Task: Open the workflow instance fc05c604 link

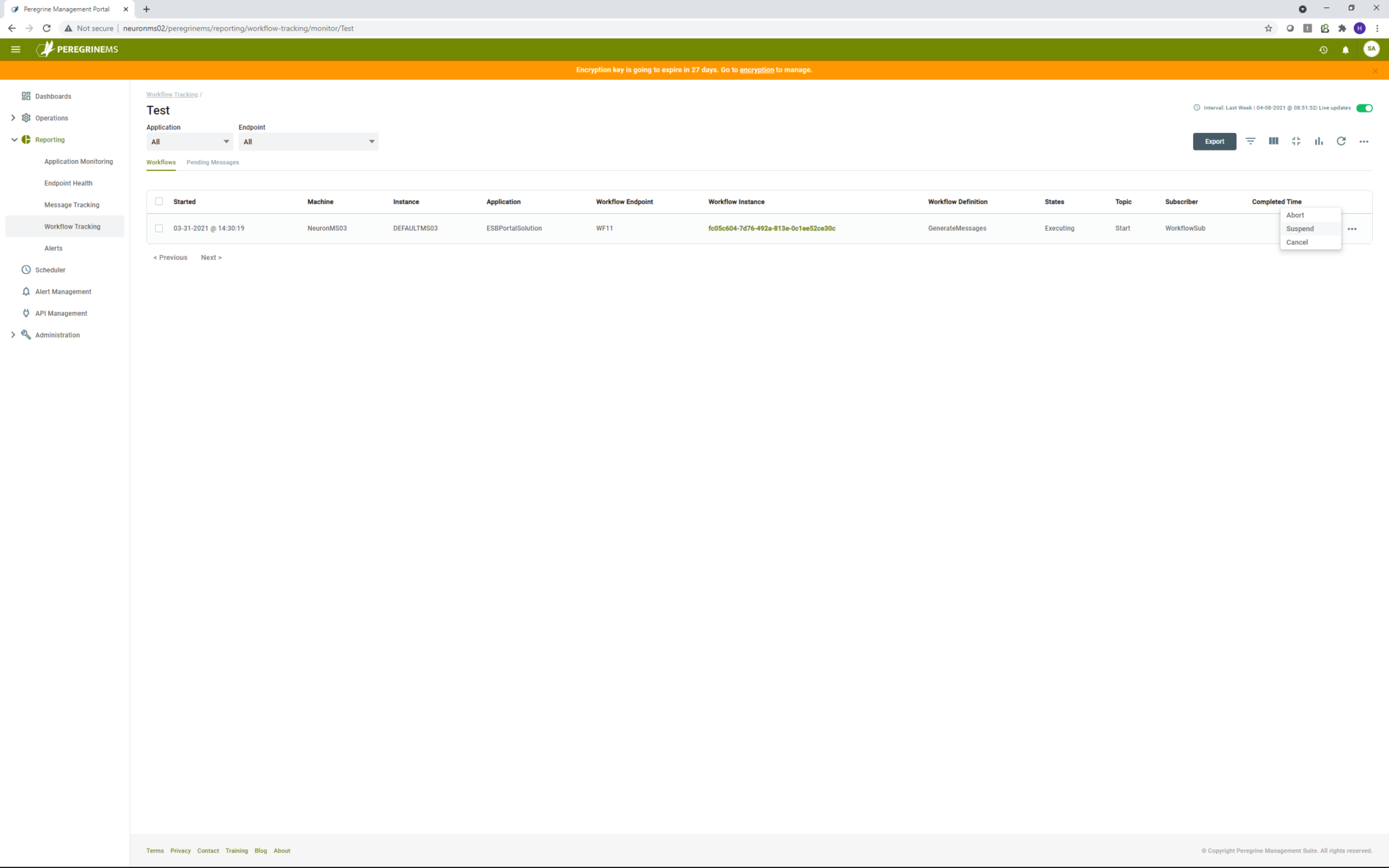Action: [x=771, y=229]
